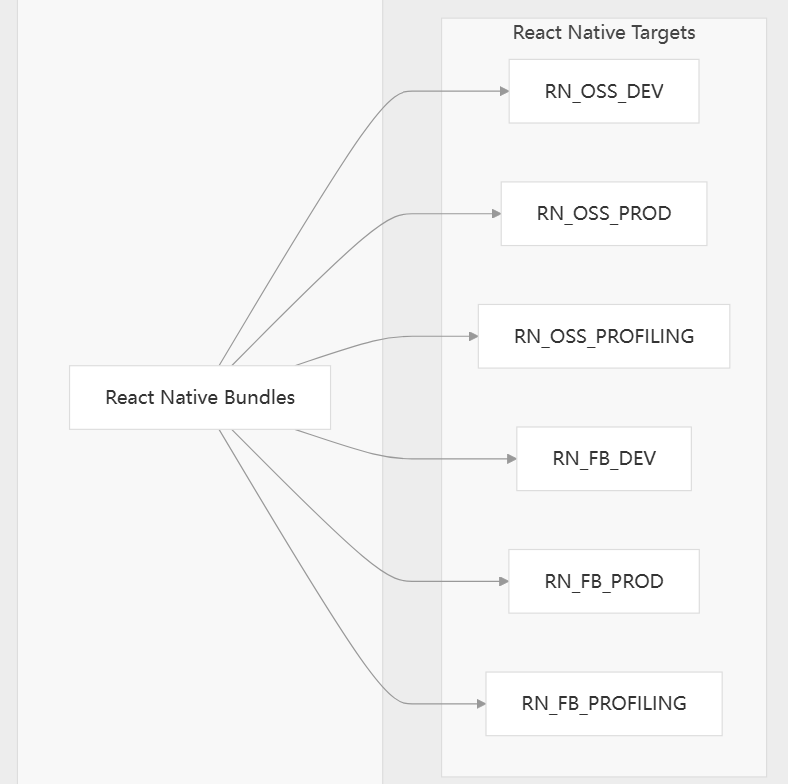Select the arrowhead entering RN_FB_PROD
The image size is (788, 784).
pos(503,581)
